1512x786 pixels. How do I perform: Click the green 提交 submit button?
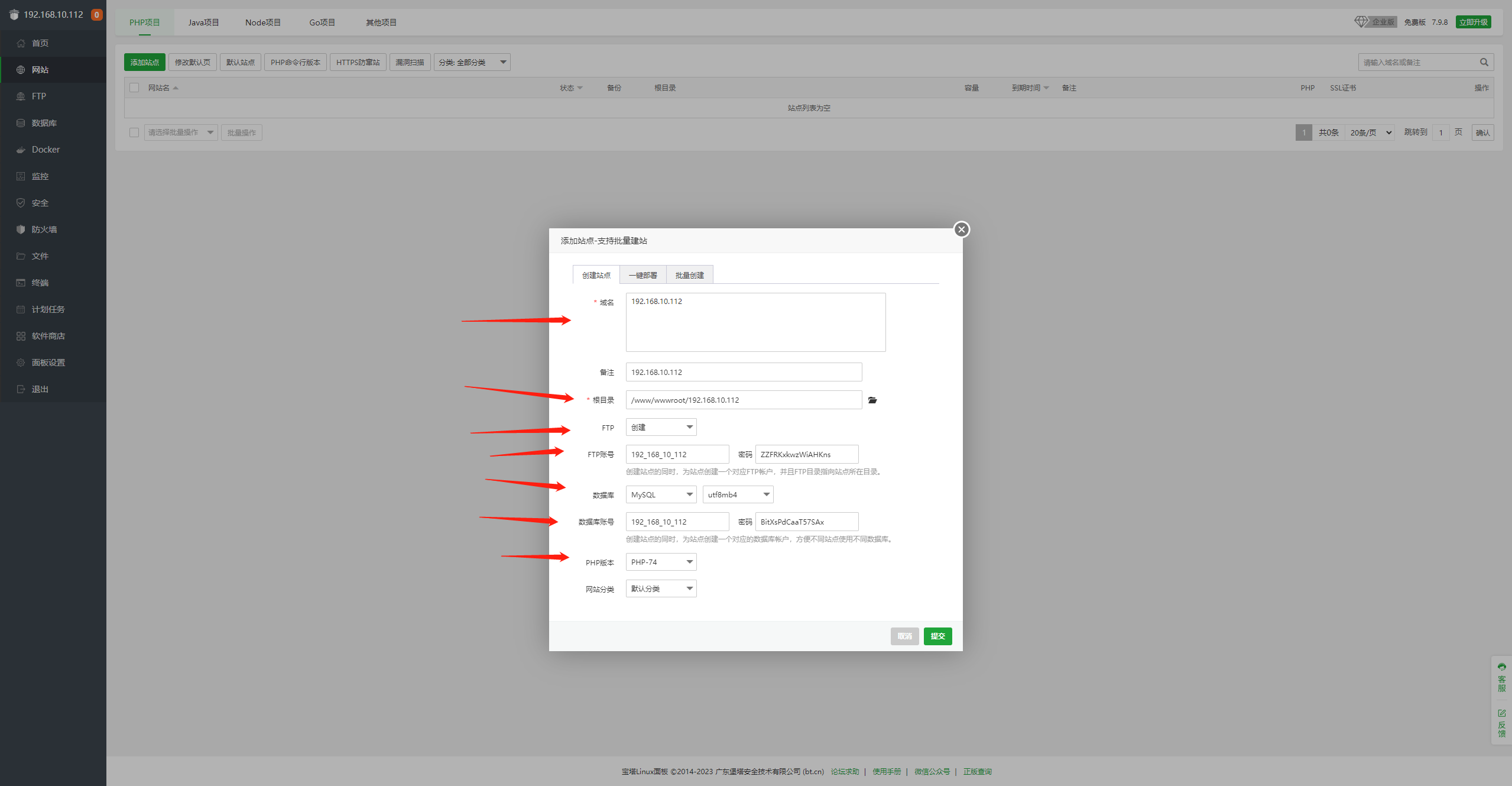937,636
